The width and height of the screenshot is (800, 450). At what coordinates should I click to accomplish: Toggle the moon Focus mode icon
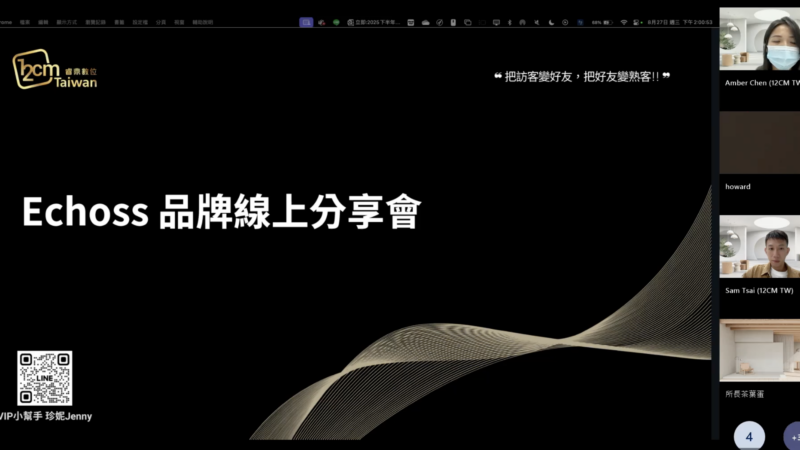click(x=551, y=22)
